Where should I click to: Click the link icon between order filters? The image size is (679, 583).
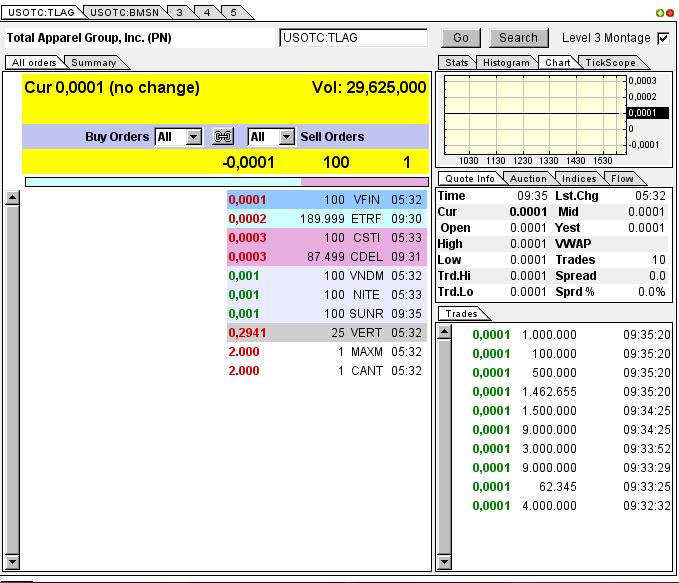[223, 137]
